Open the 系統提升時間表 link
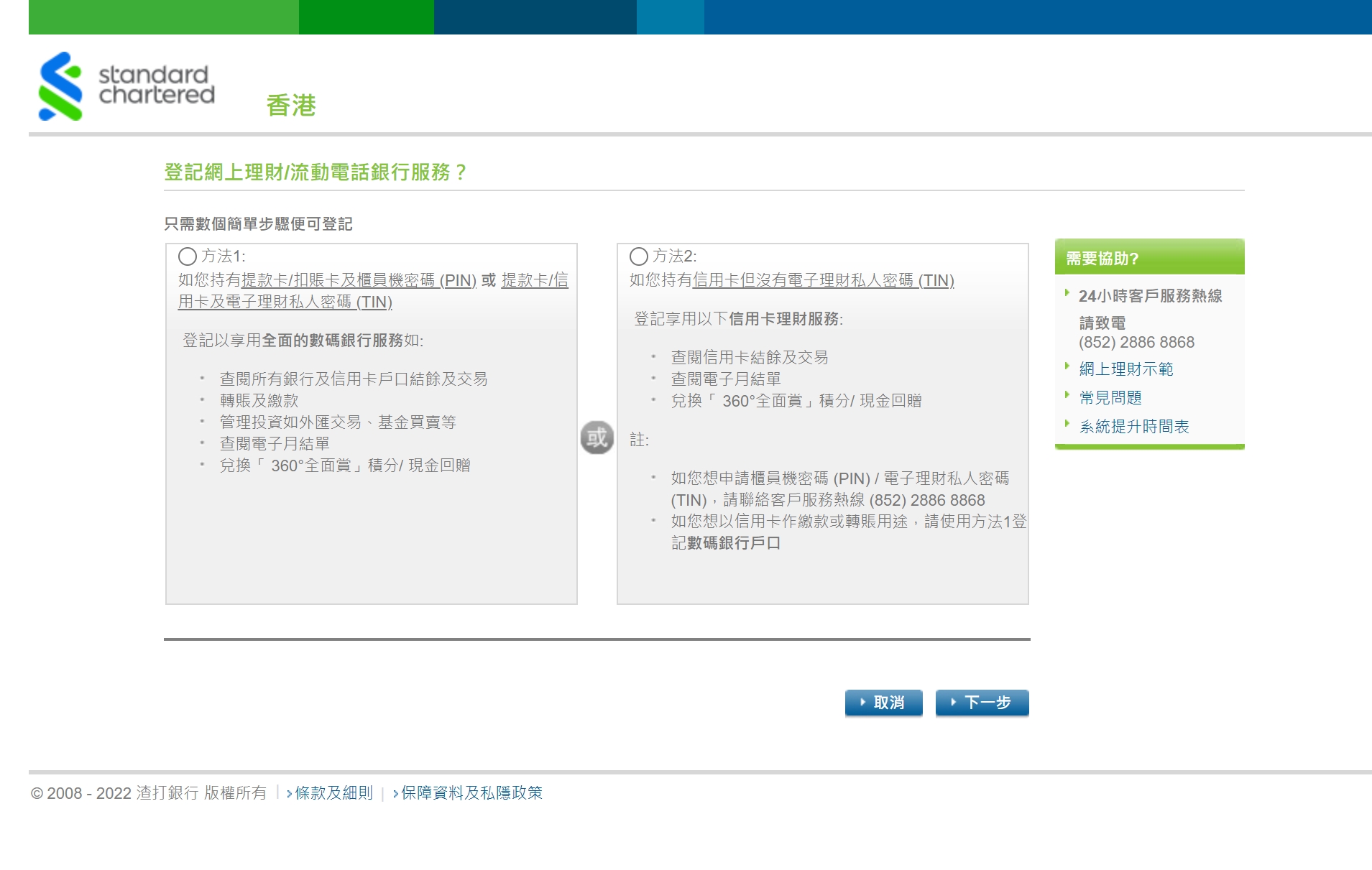The width and height of the screenshot is (1372, 870). [1133, 427]
